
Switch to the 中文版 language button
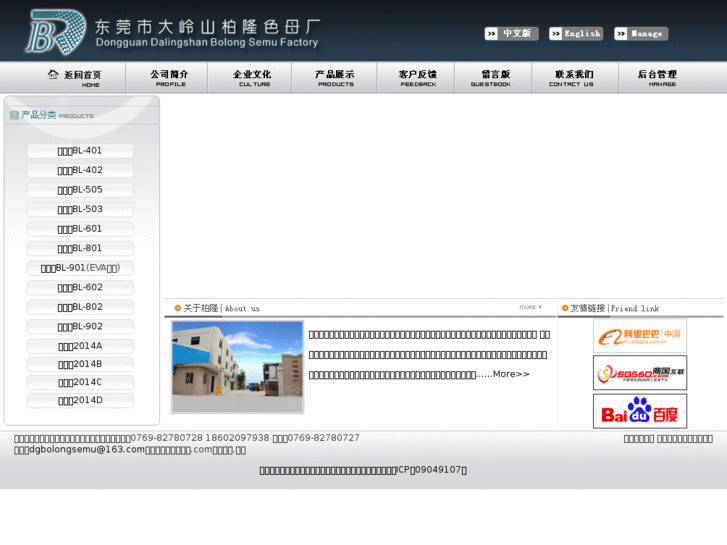pos(511,33)
